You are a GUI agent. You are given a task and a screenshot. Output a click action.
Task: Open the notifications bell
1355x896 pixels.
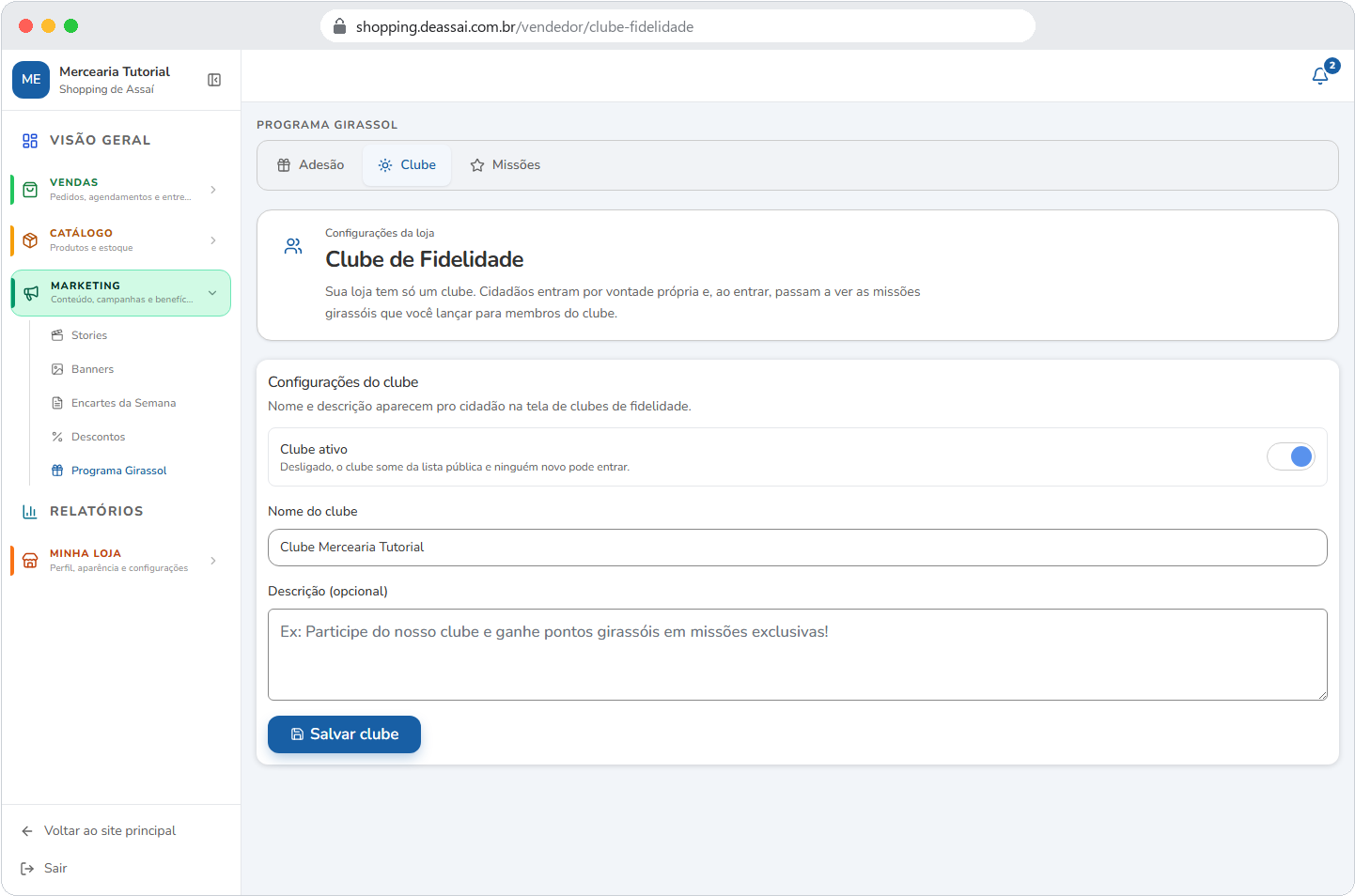coord(1320,76)
